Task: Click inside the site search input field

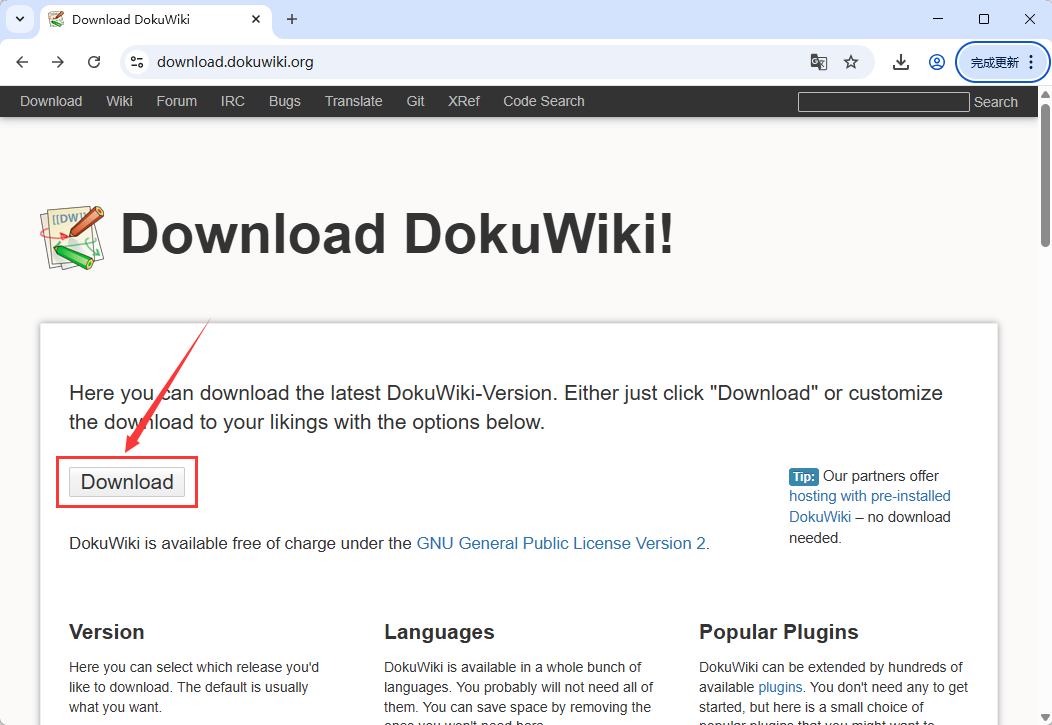Action: (884, 101)
